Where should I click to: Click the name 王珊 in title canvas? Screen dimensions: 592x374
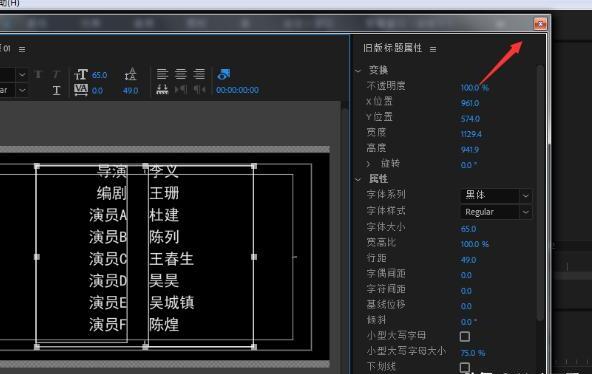[164, 193]
